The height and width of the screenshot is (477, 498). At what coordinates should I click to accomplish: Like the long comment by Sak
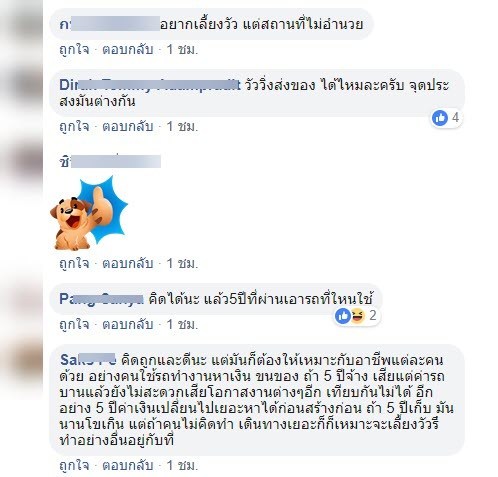coord(74,465)
